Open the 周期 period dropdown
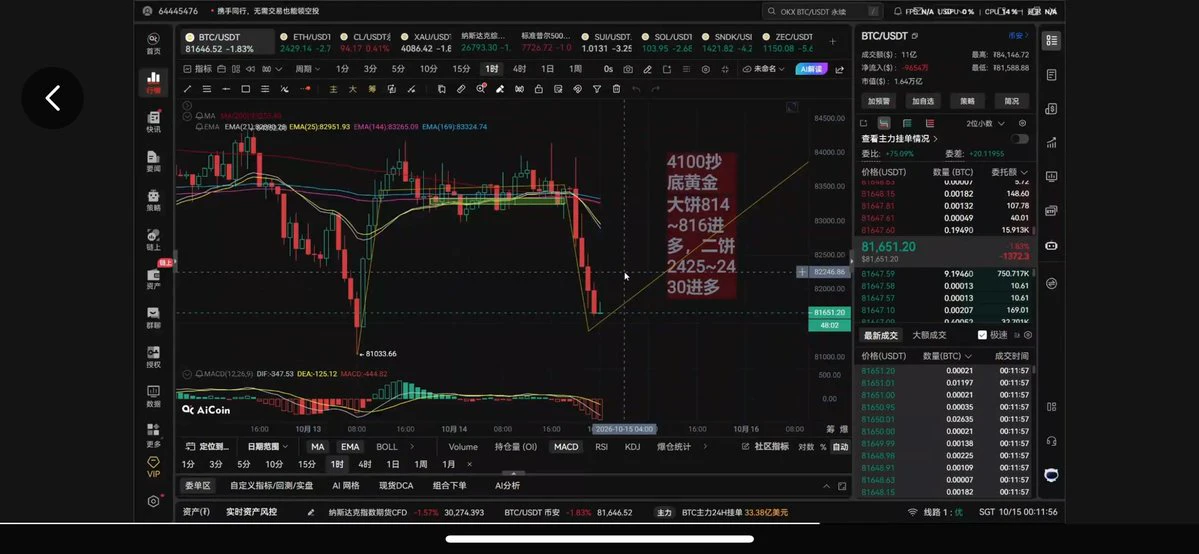1199x554 pixels. (307, 69)
